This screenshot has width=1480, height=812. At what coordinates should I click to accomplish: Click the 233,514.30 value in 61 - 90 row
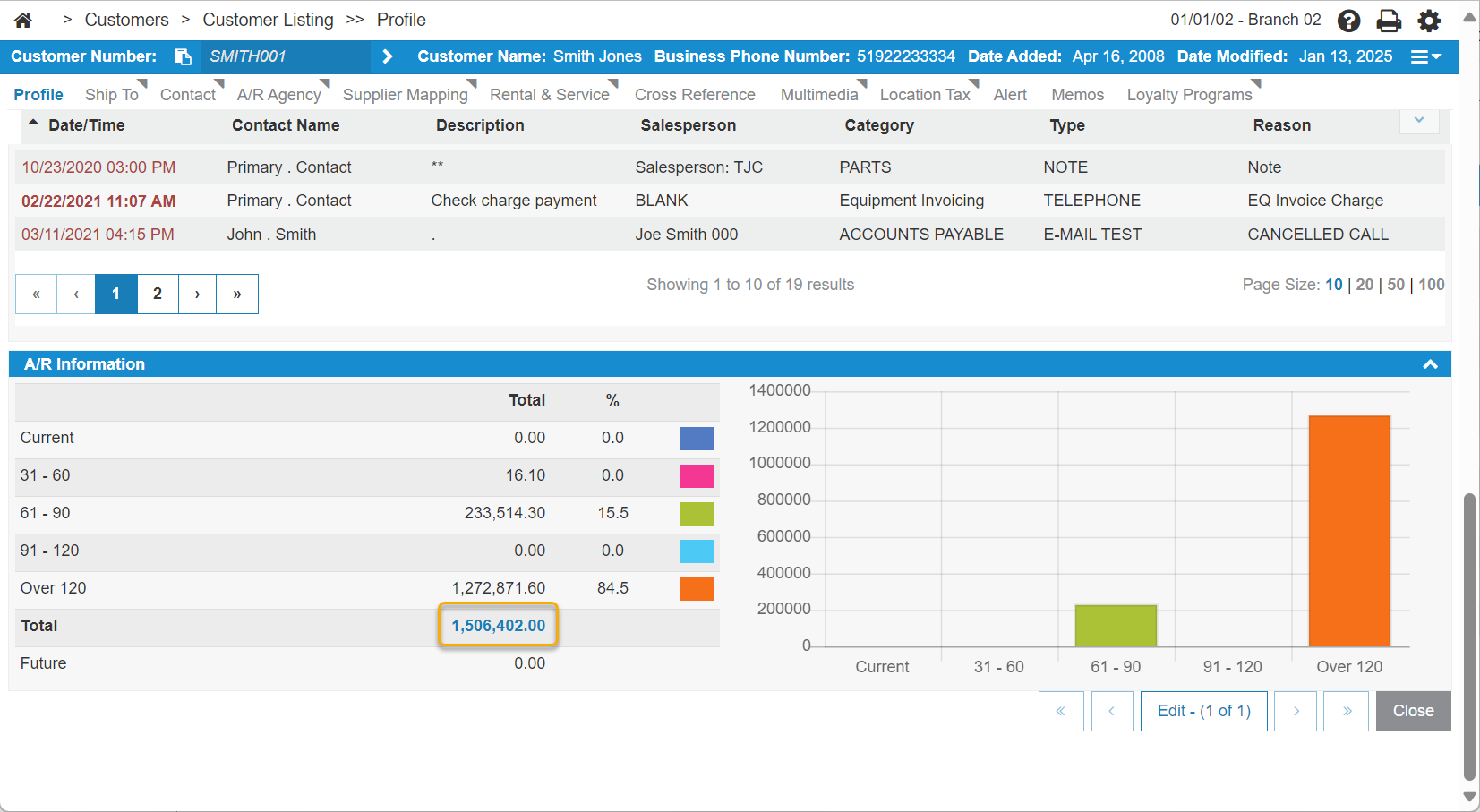coord(505,513)
